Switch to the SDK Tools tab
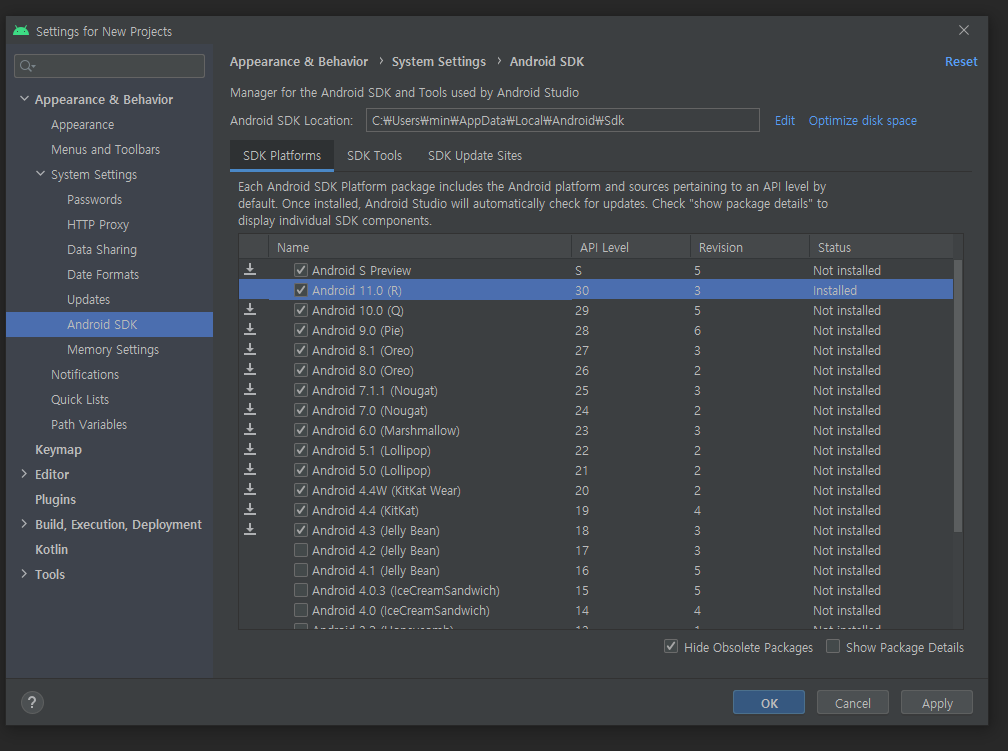This screenshot has height=751, width=1008. 374,156
